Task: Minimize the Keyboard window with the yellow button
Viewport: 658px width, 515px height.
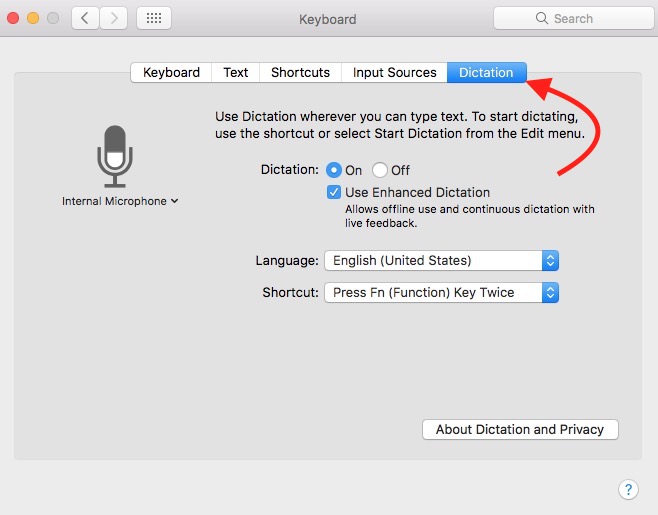Action: 33,18
